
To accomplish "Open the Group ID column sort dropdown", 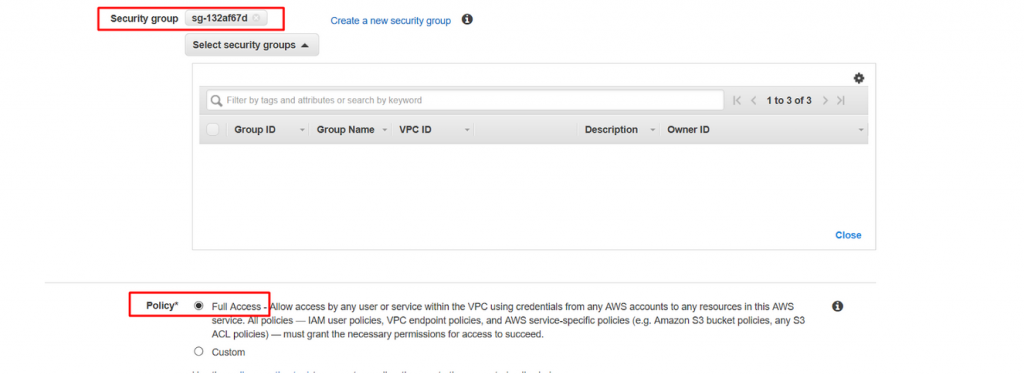I will pos(302,130).
